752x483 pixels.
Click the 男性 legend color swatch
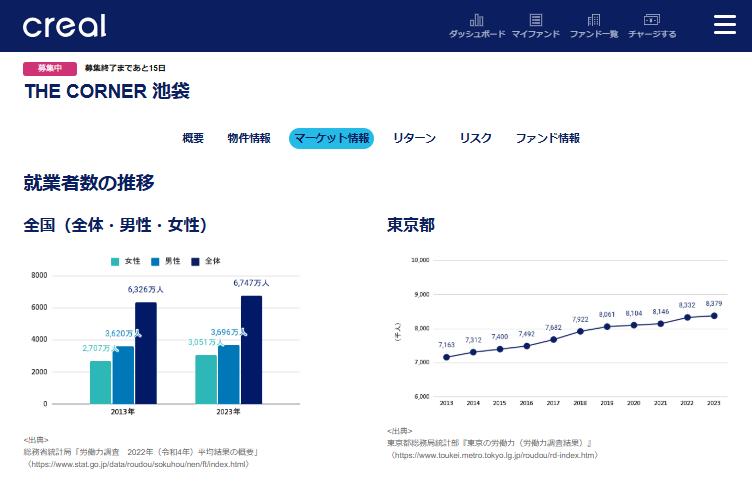point(155,261)
